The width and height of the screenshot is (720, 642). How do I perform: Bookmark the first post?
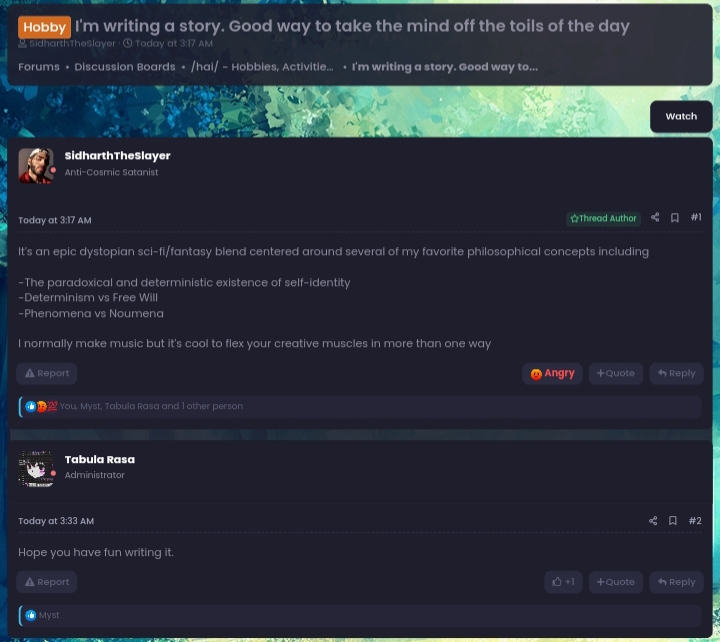pos(675,218)
